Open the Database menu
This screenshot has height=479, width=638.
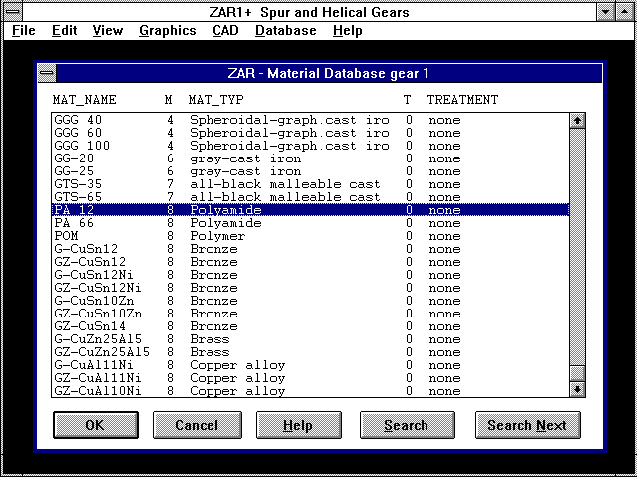(285, 30)
